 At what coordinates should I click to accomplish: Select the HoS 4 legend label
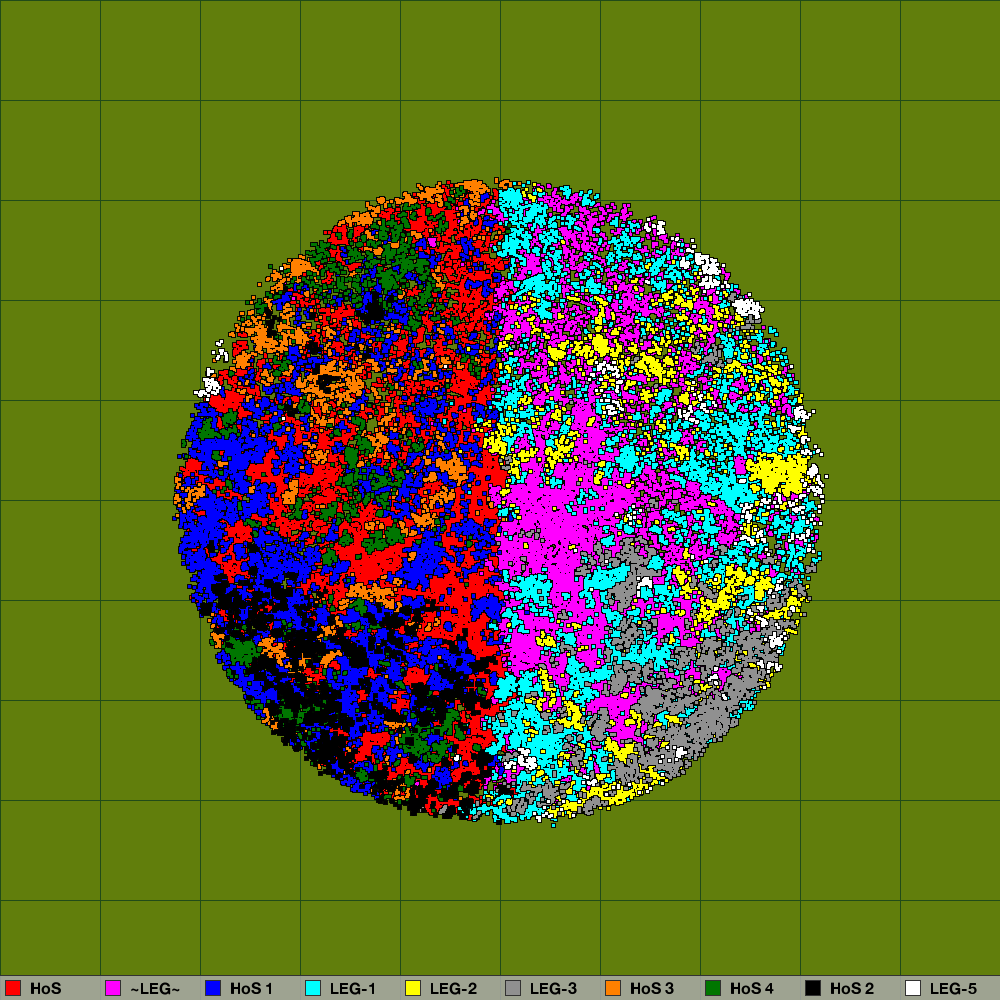click(752, 989)
